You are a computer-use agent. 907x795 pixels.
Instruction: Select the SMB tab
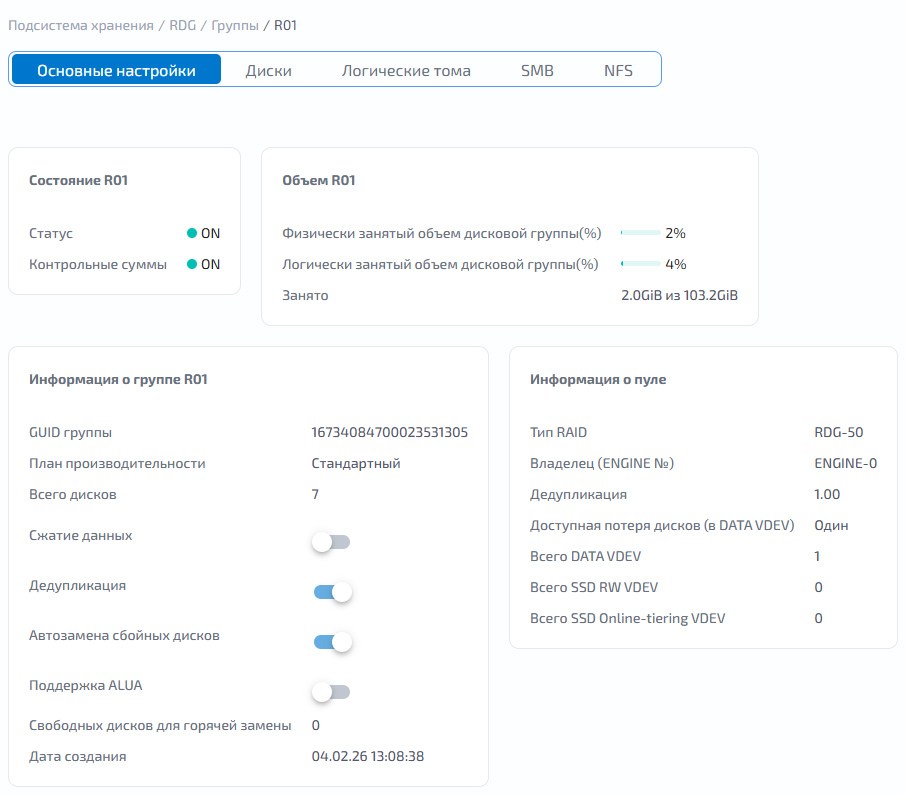pos(537,71)
